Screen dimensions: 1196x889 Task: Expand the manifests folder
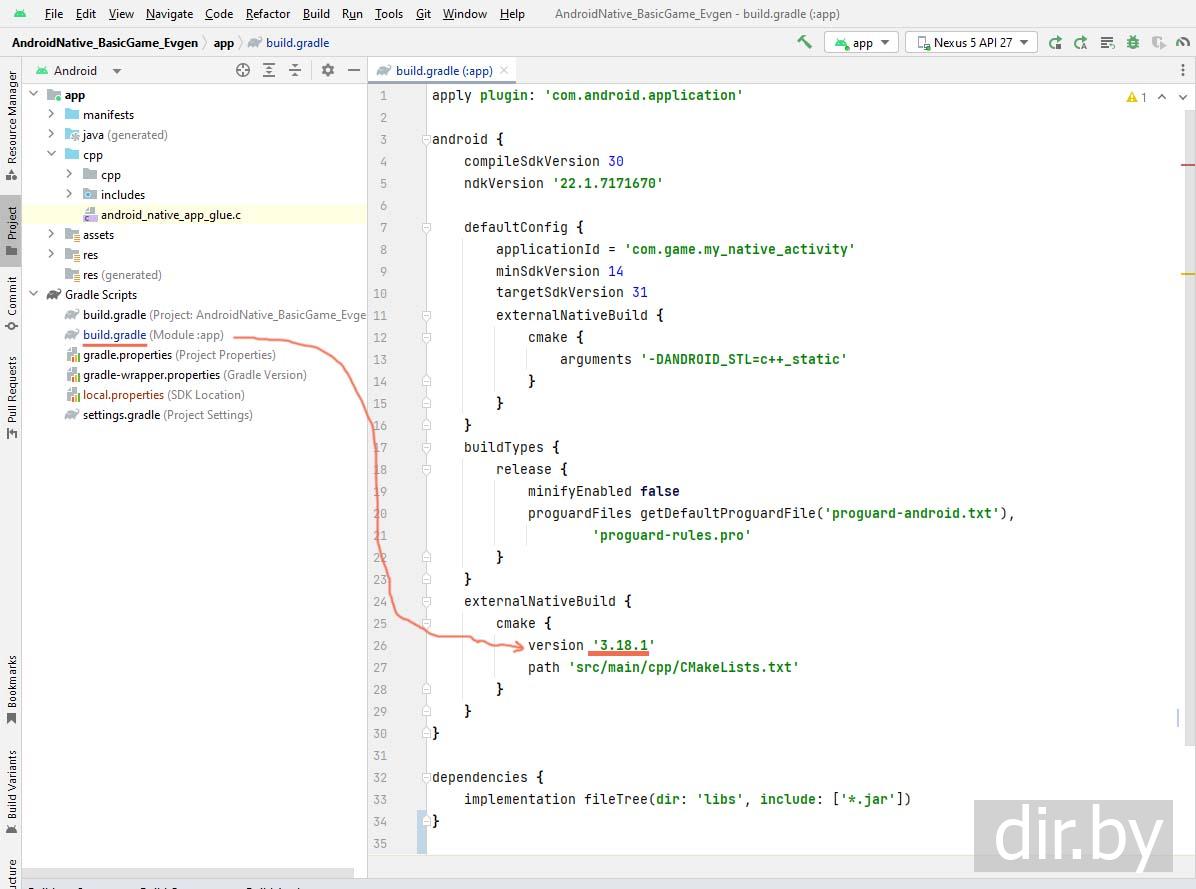52,114
